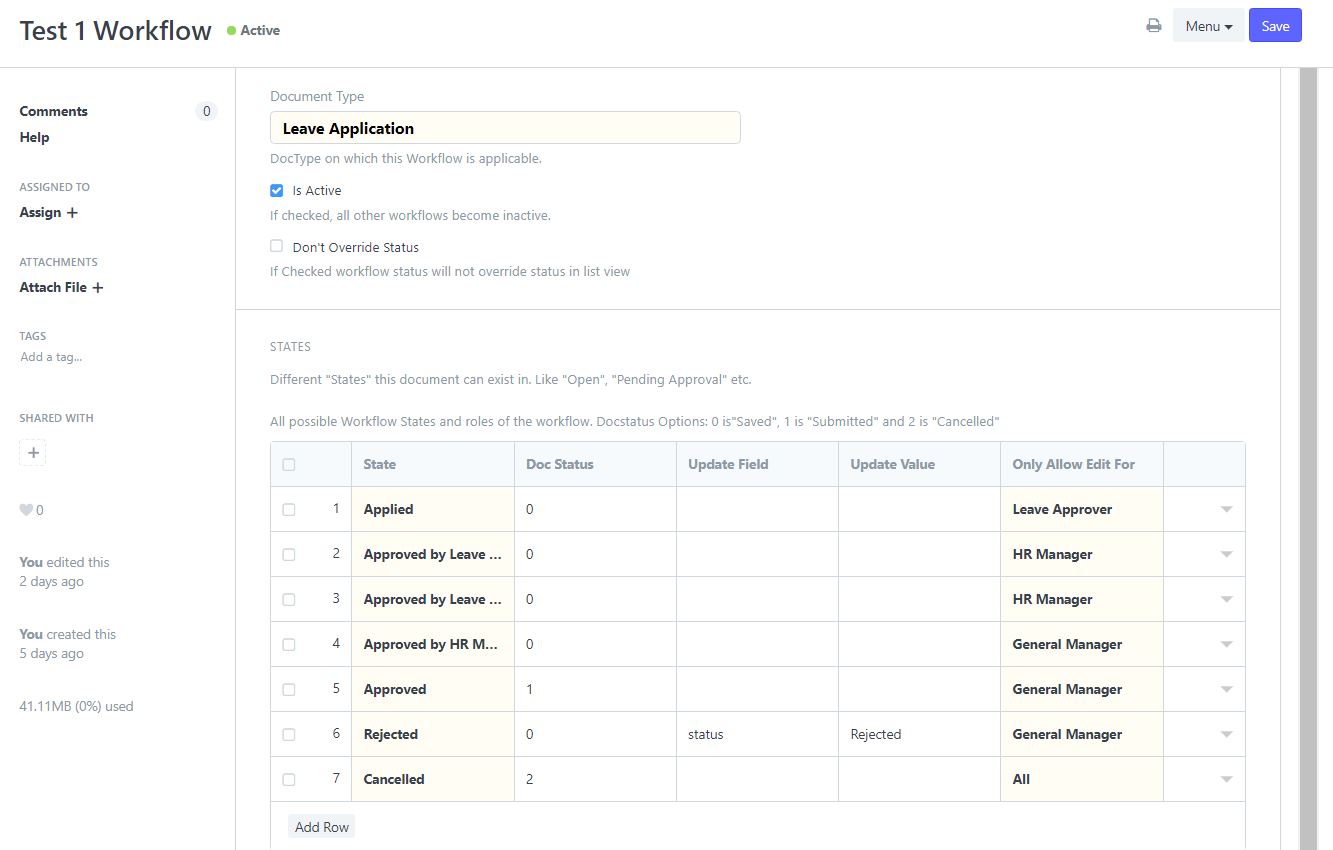Check the row checkbox for the Rejected state
The image size is (1333, 850).
[288, 734]
